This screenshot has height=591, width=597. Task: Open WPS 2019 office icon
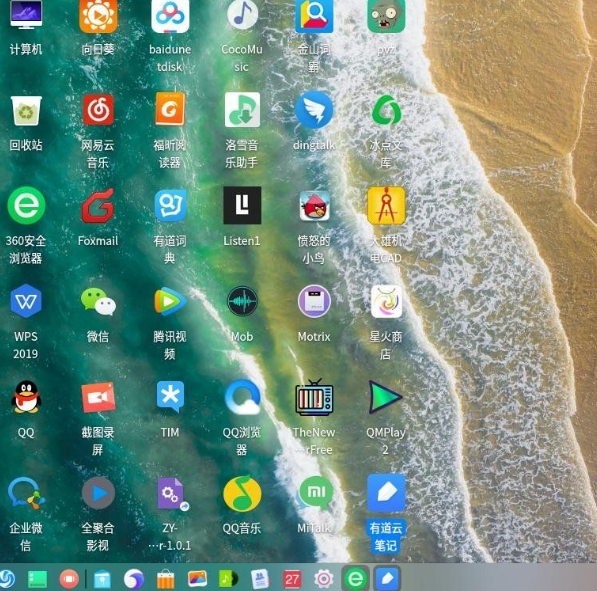[x=26, y=301]
